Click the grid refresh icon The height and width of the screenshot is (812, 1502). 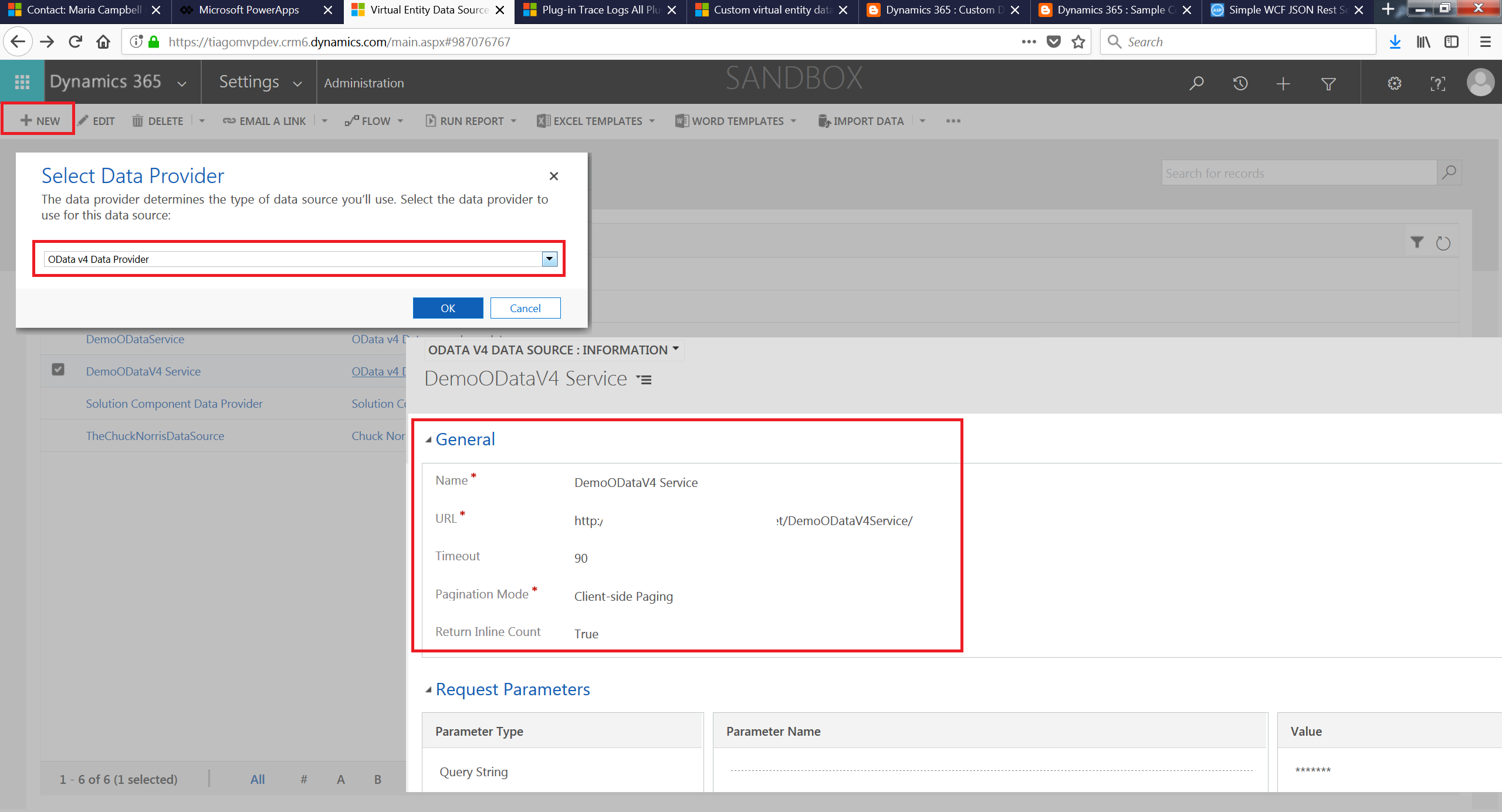[x=1443, y=243]
